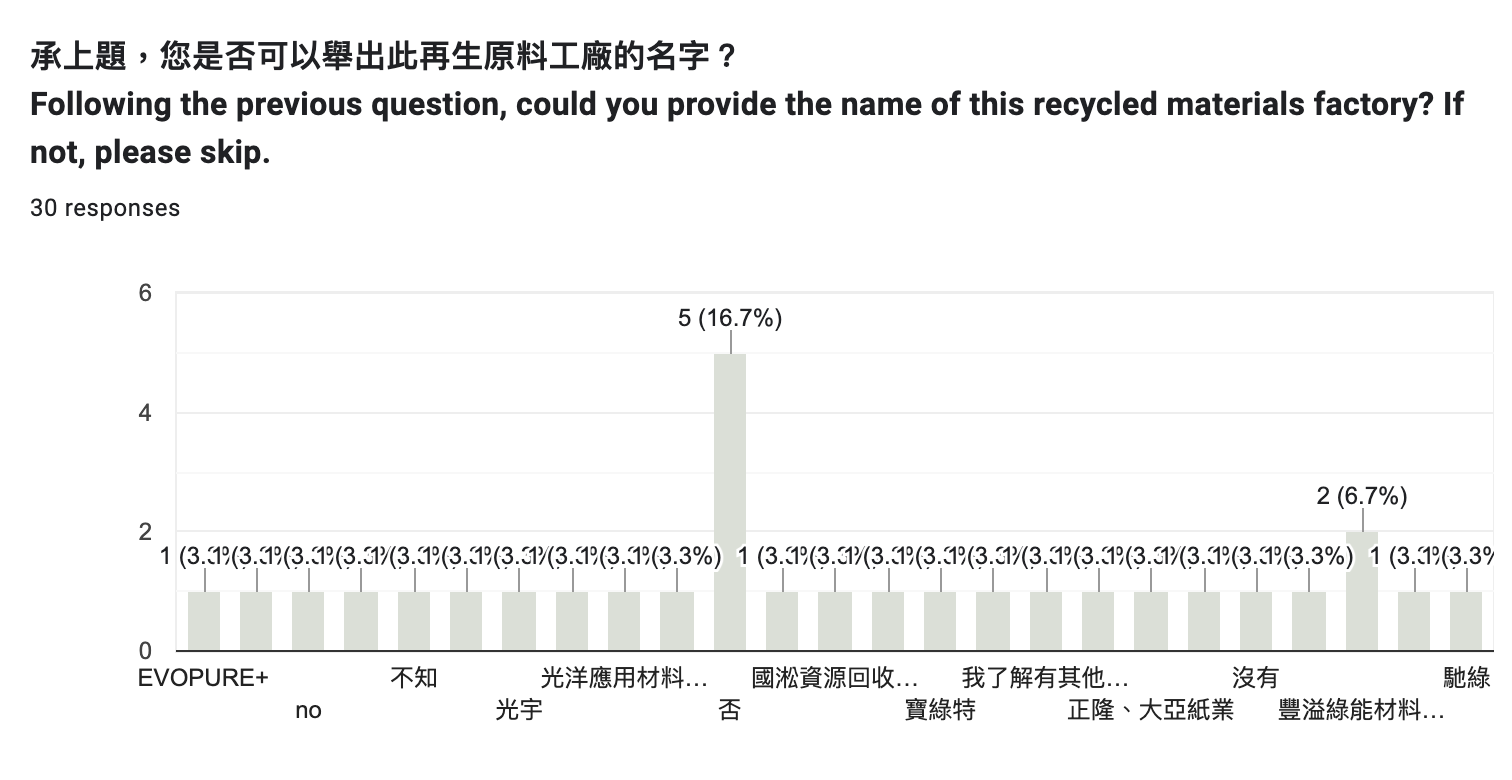Click the label 我了解有其他…
Viewport: 1512px width, 780px height.
[x=1046, y=678]
